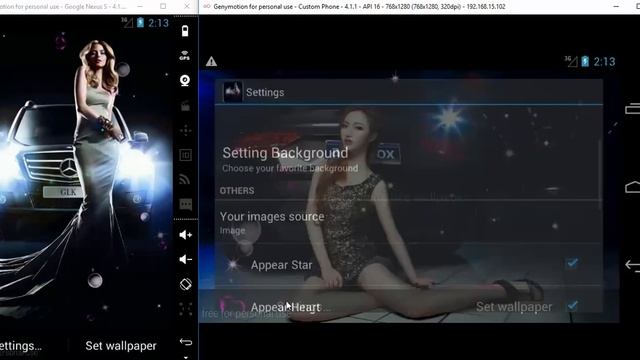Rotate the Nexus 5 emulator screen
This screenshot has width=640, height=360.
pos(185,284)
